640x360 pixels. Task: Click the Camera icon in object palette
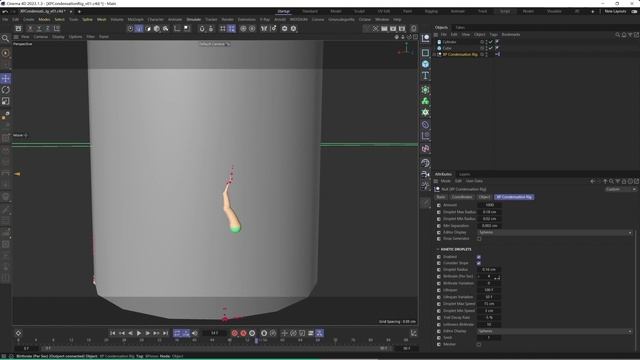[x=425, y=174]
